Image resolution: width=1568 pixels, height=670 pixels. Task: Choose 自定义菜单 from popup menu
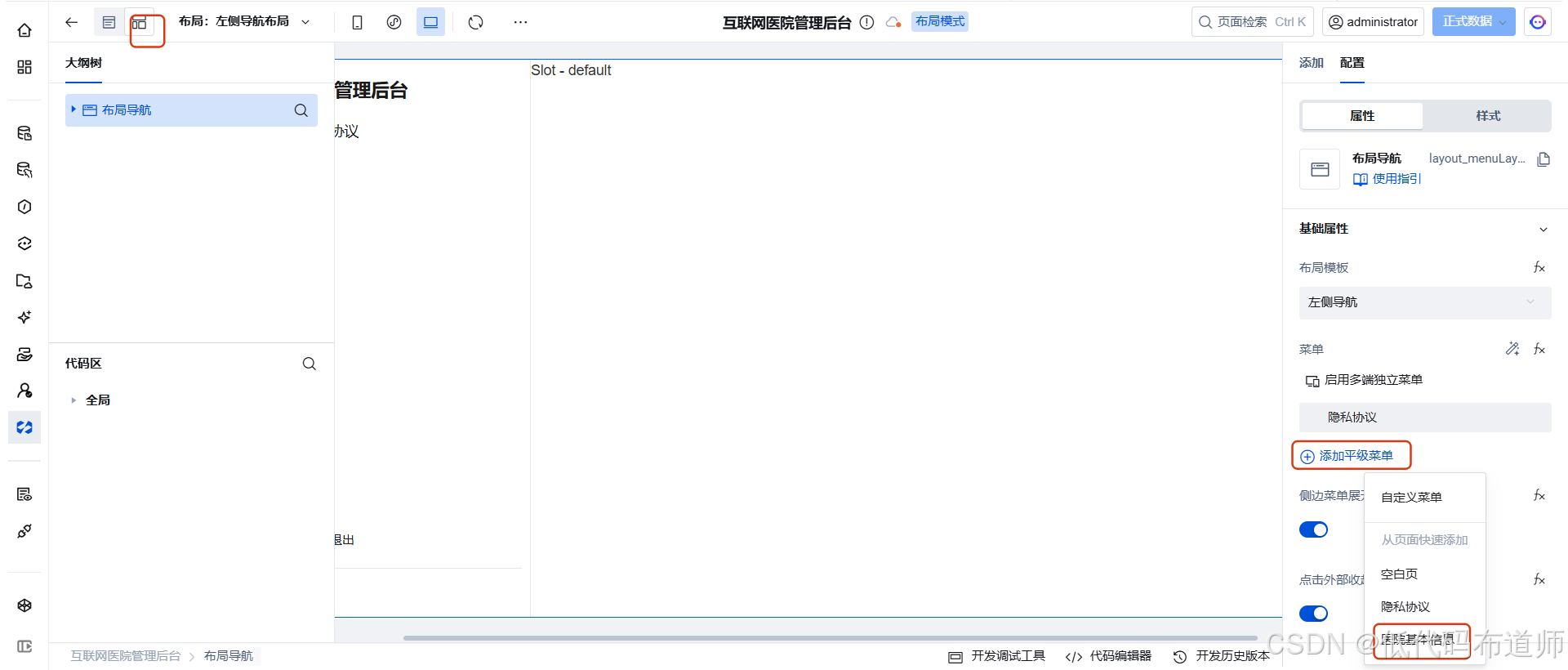pos(1411,498)
